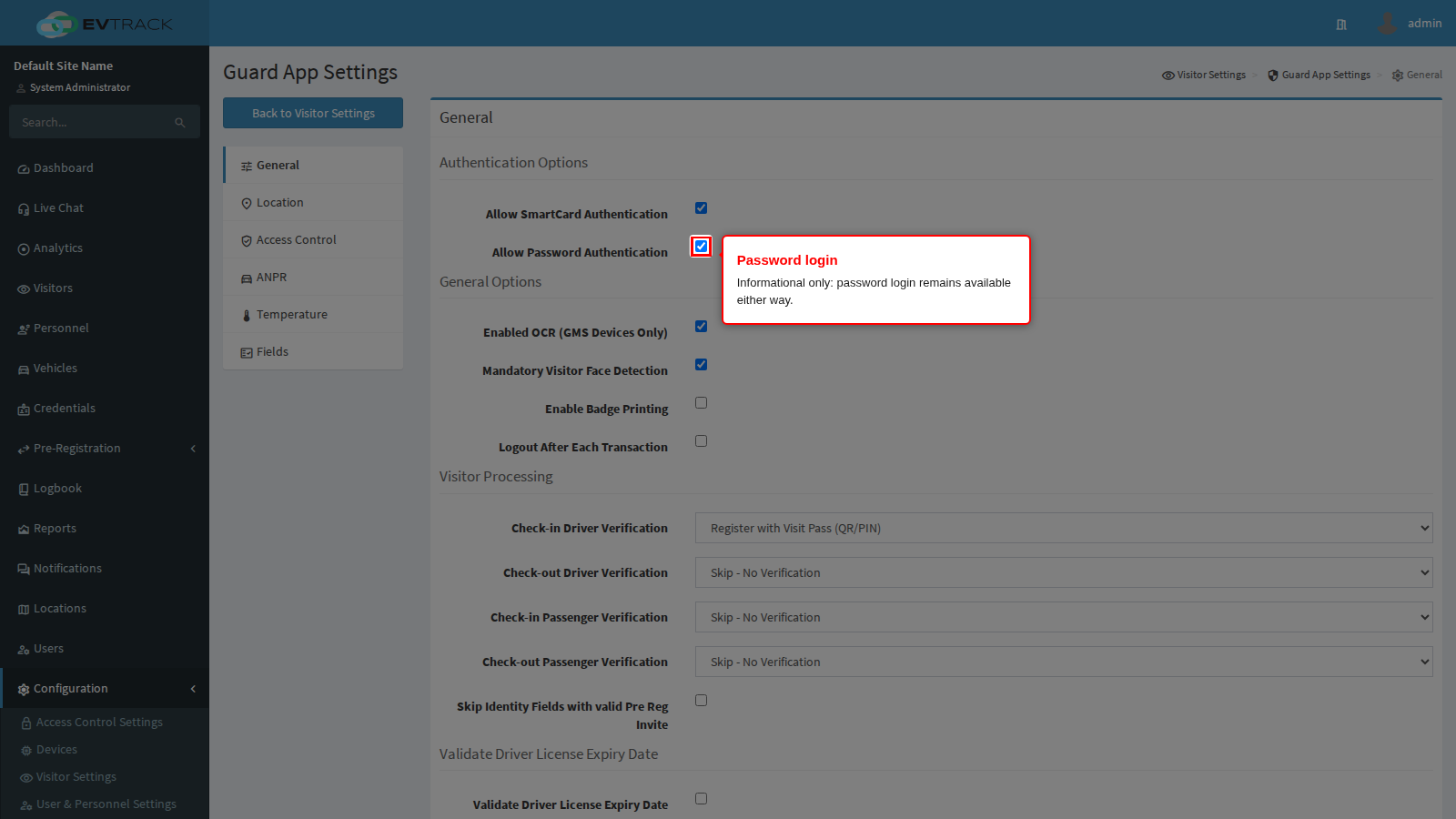The height and width of the screenshot is (819, 1456).
Task: Toggle Allow Password Authentication checkbox
Action: coord(701,246)
